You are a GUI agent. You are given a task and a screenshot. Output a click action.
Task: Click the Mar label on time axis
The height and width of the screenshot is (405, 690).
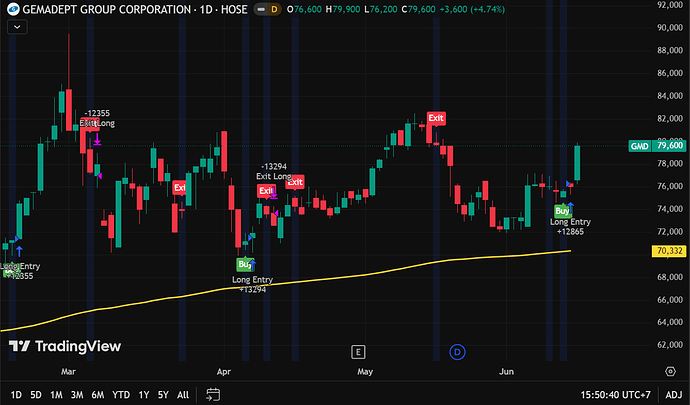[x=68, y=372]
